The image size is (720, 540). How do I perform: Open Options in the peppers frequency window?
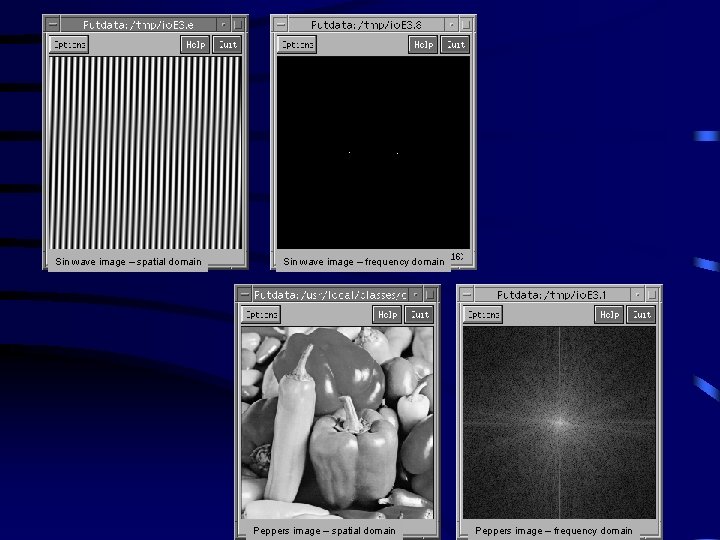click(483, 315)
